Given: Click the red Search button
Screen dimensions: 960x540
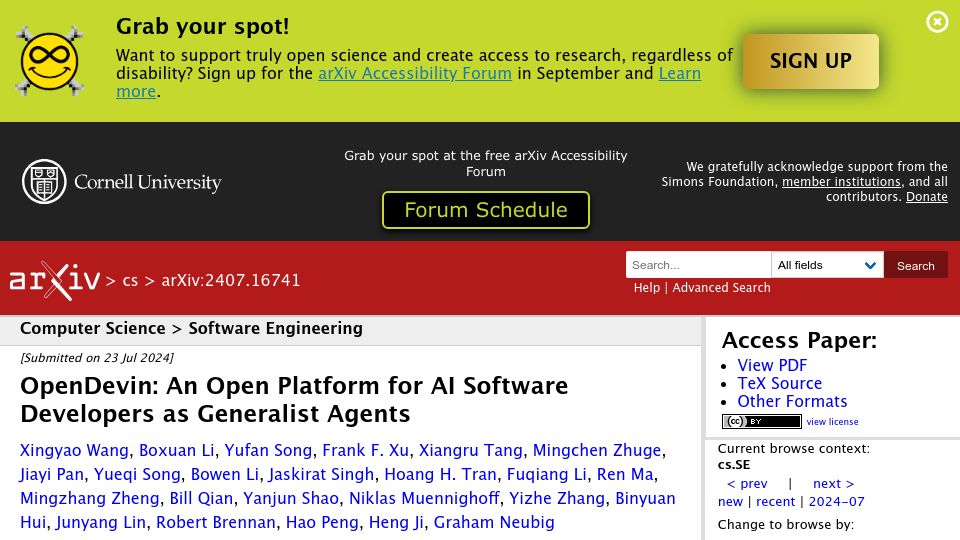Looking at the screenshot, I should (x=915, y=265).
